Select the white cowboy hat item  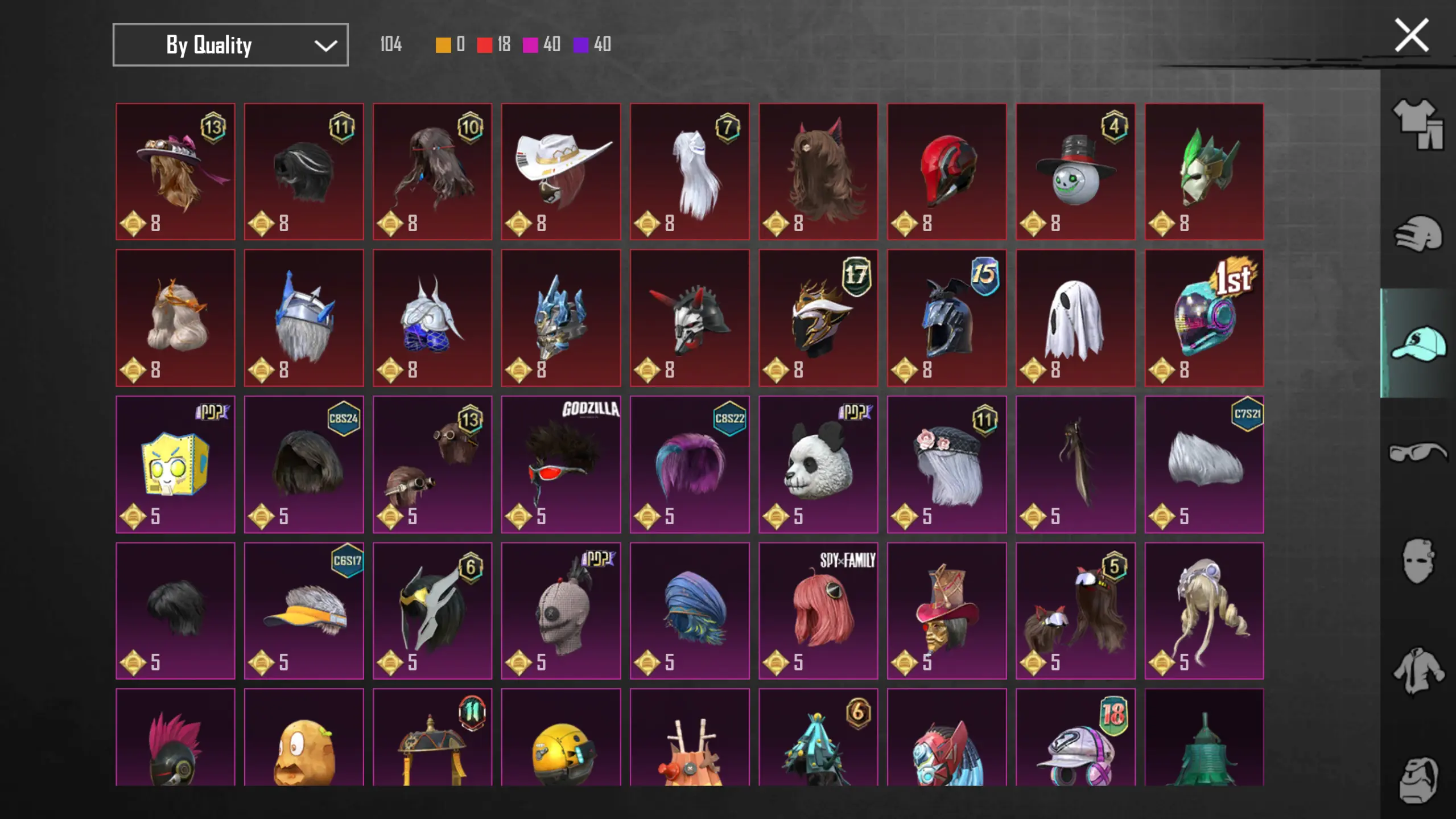[561, 171]
